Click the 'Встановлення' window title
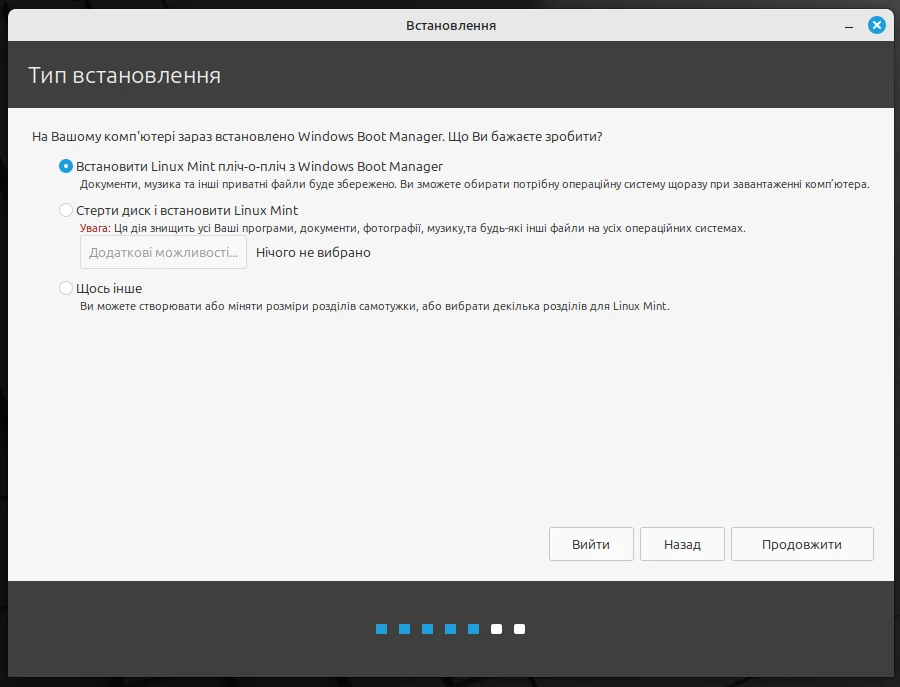This screenshot has width=900, height=687. point(451,26)
